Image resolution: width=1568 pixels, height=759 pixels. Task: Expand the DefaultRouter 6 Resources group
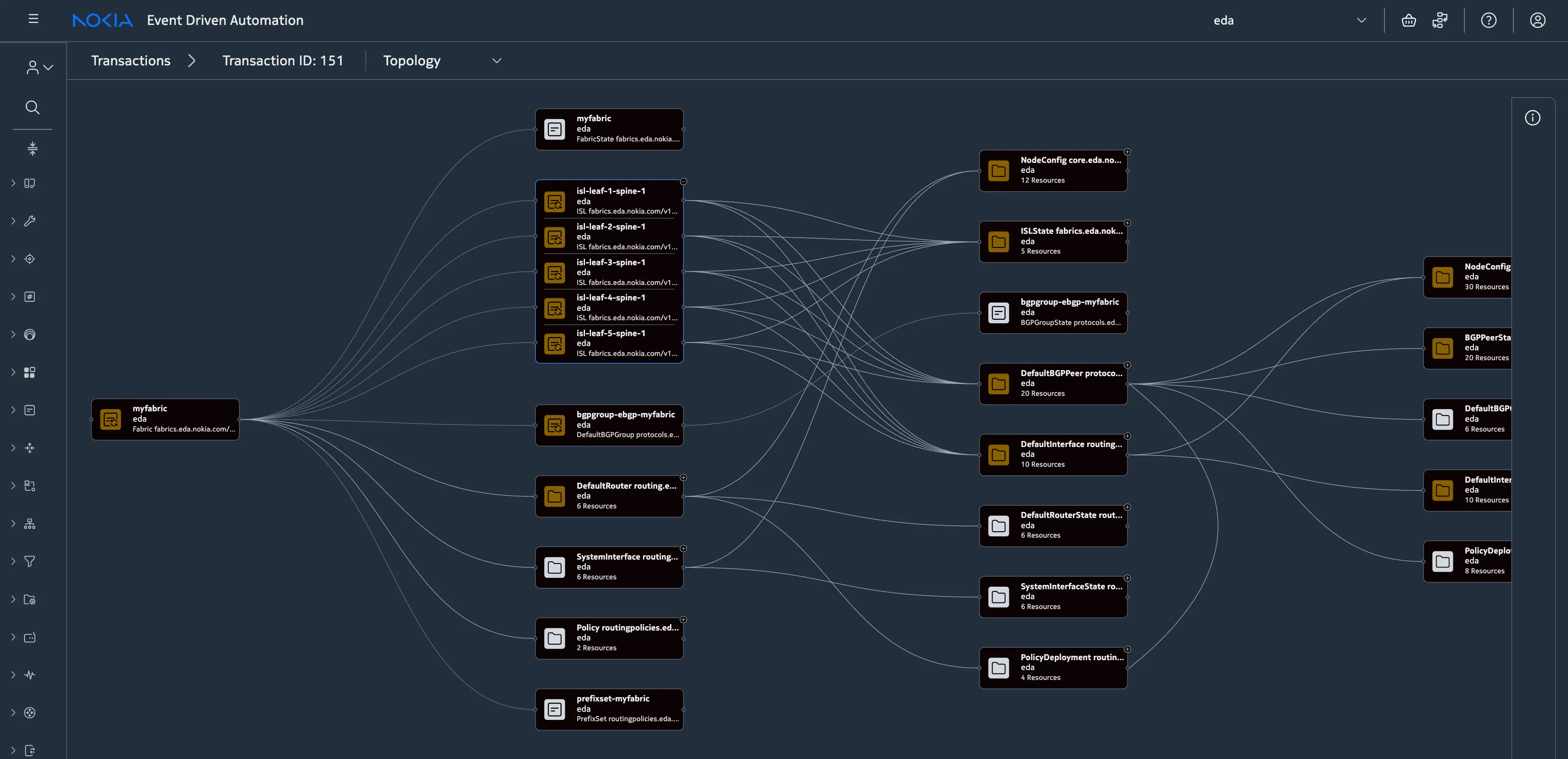683,478
